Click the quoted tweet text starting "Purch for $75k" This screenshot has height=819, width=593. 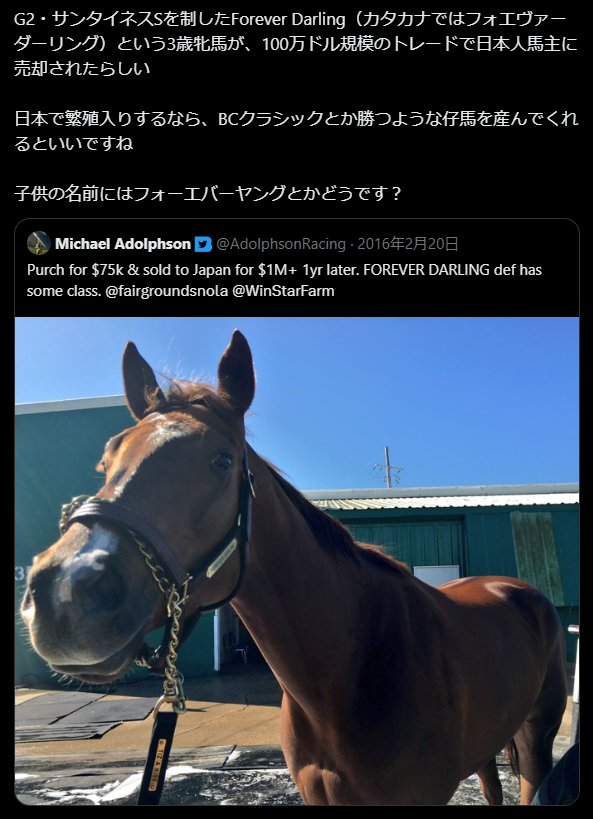[x=284, y=280]
